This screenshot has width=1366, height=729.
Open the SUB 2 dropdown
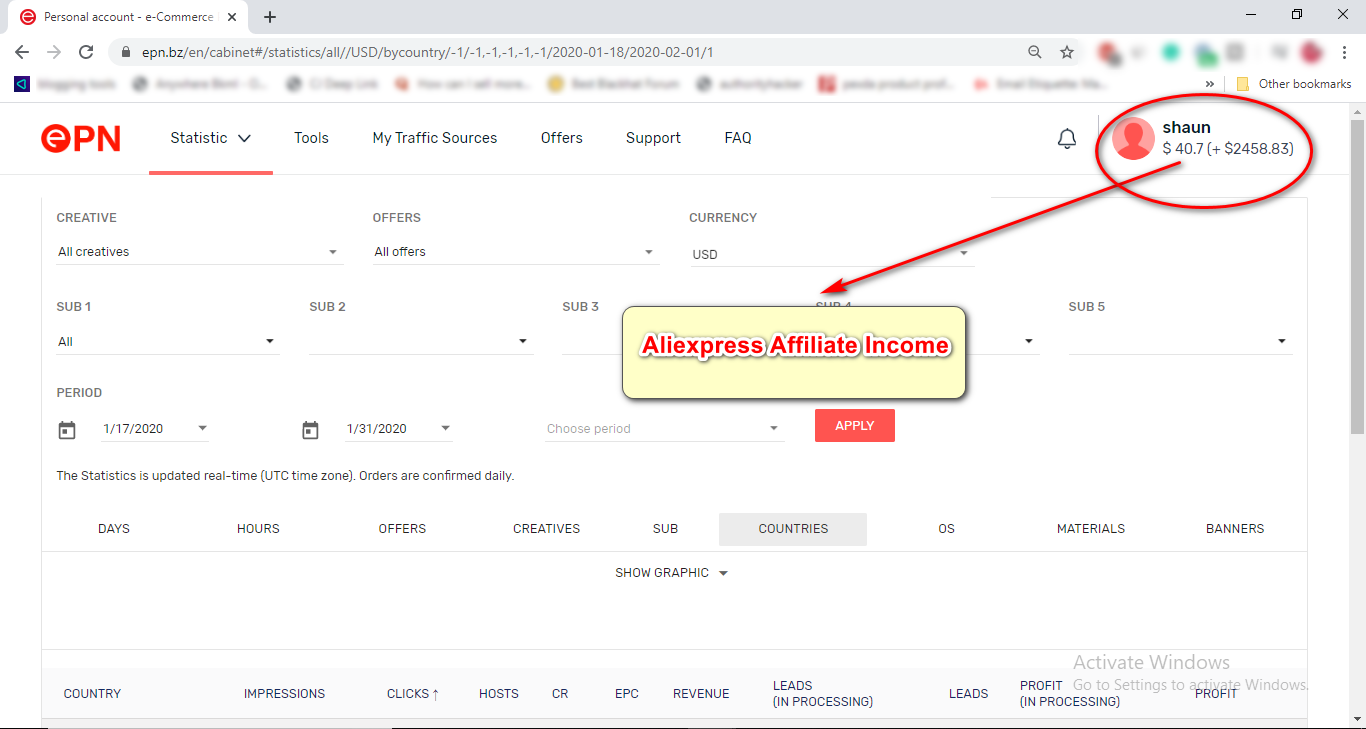tap(421, 342)
